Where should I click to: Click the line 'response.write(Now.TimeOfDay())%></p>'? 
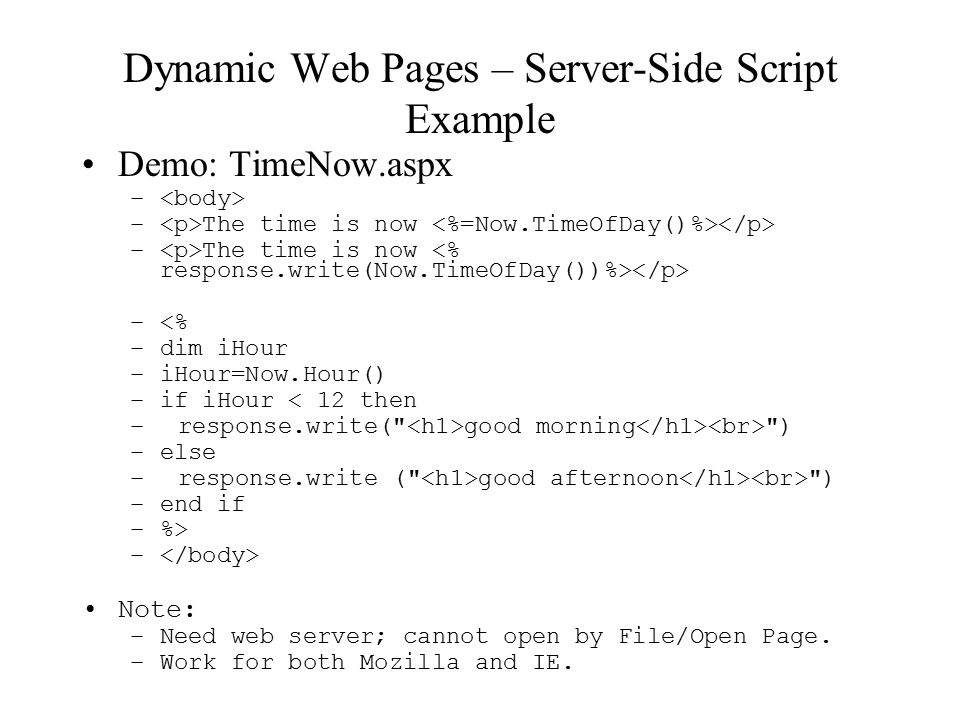[x=424, y=270]
